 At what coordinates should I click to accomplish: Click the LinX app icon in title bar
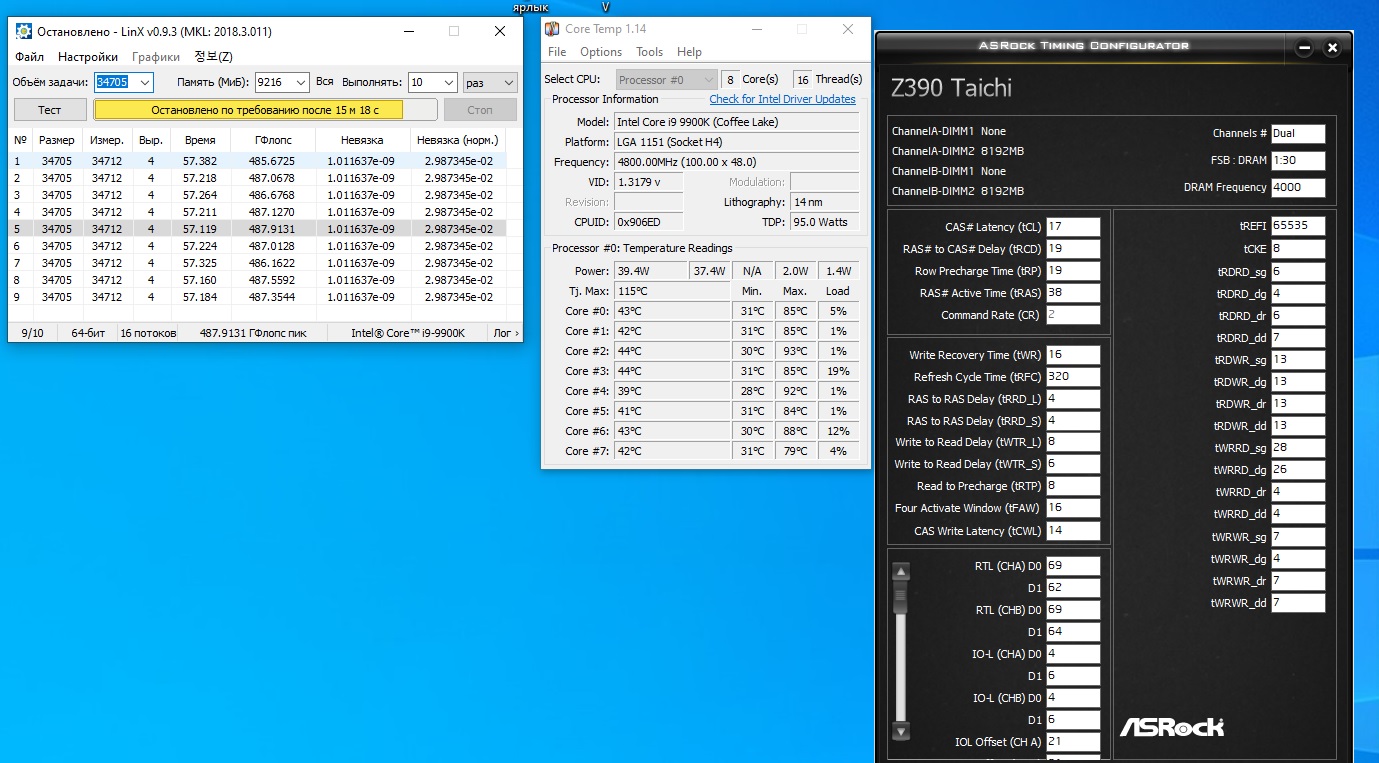click(x=23, y=31)
